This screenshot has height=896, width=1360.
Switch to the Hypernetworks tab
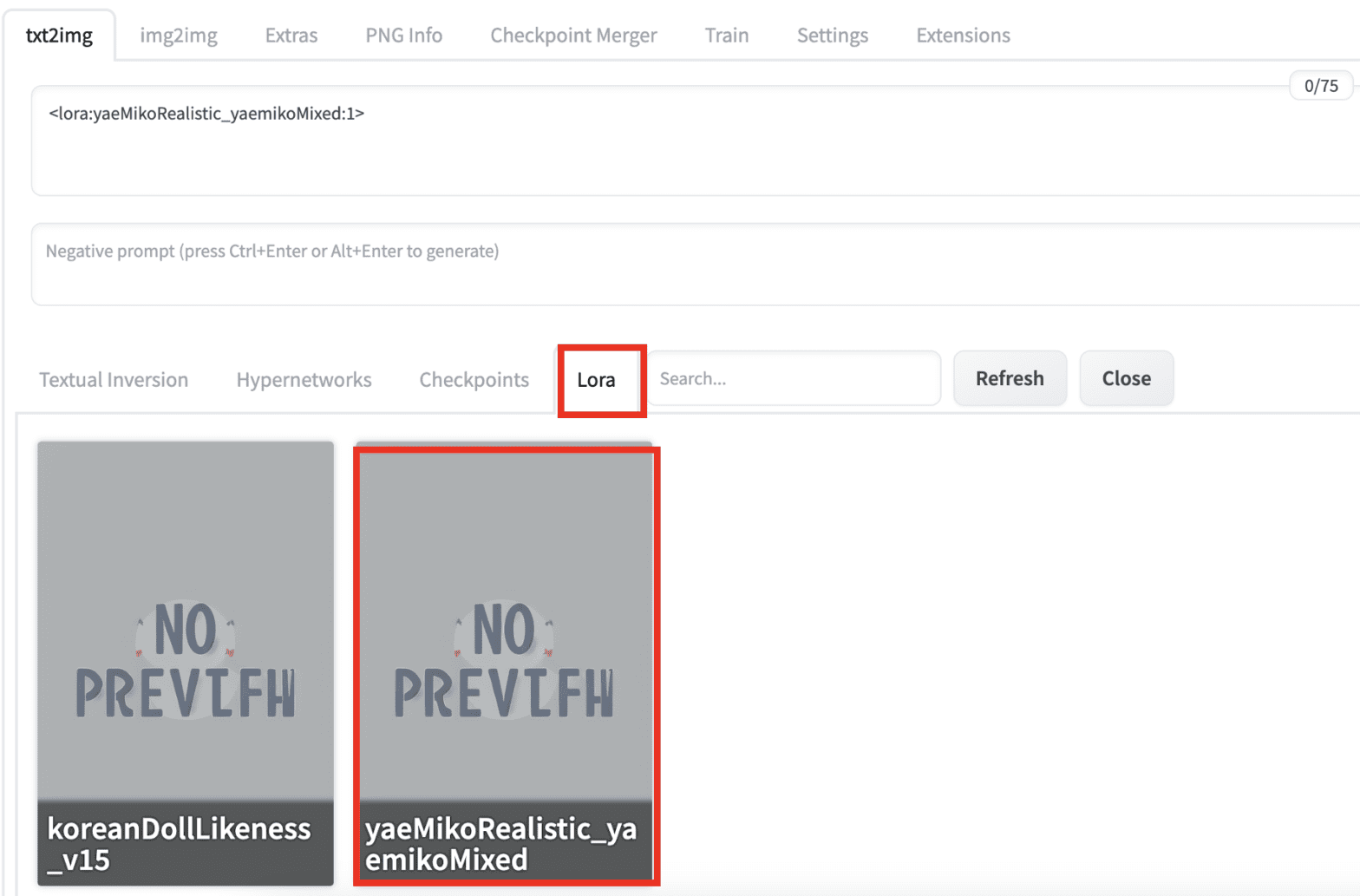(x=304, y=380)
